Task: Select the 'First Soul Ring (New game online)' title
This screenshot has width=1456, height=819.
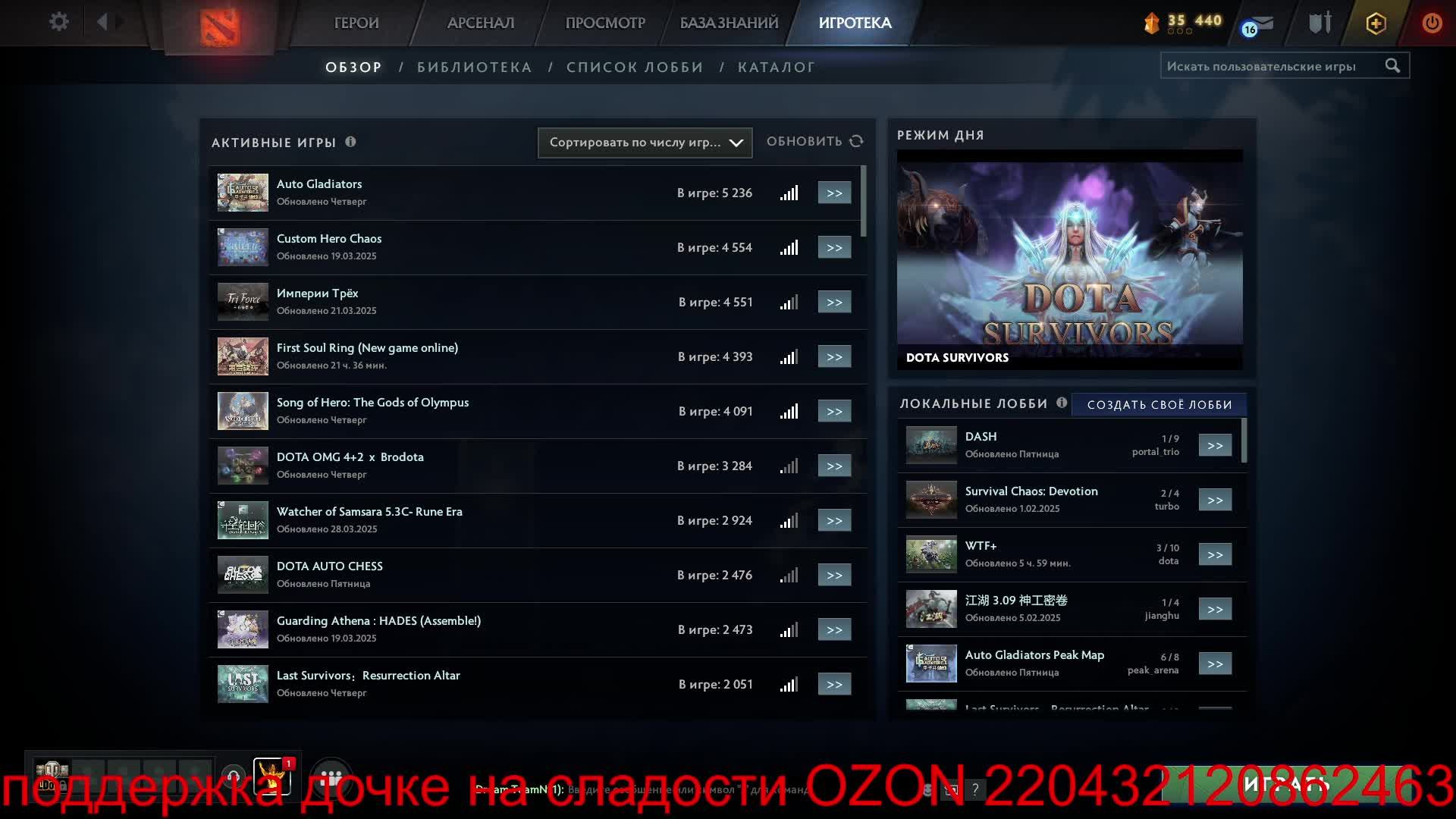Action: point(367,348)
